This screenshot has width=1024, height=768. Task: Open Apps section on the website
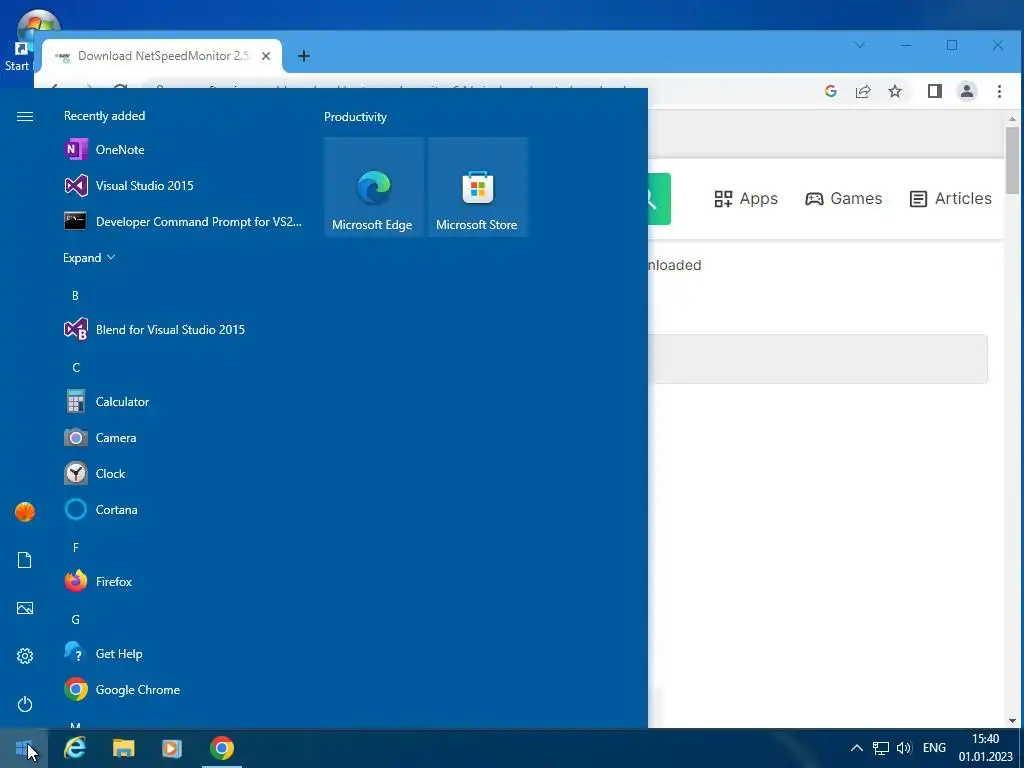pos(746,199)
